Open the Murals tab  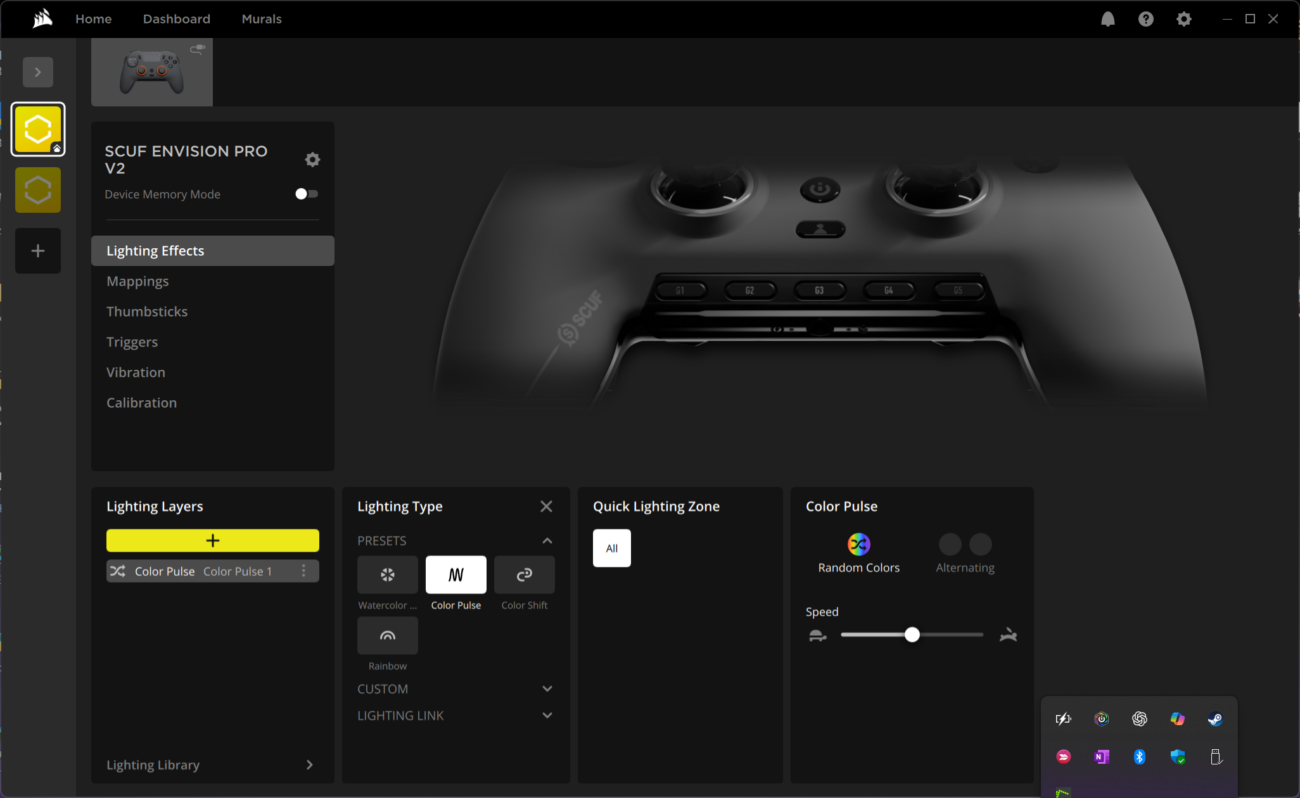(x=262, y=19)
